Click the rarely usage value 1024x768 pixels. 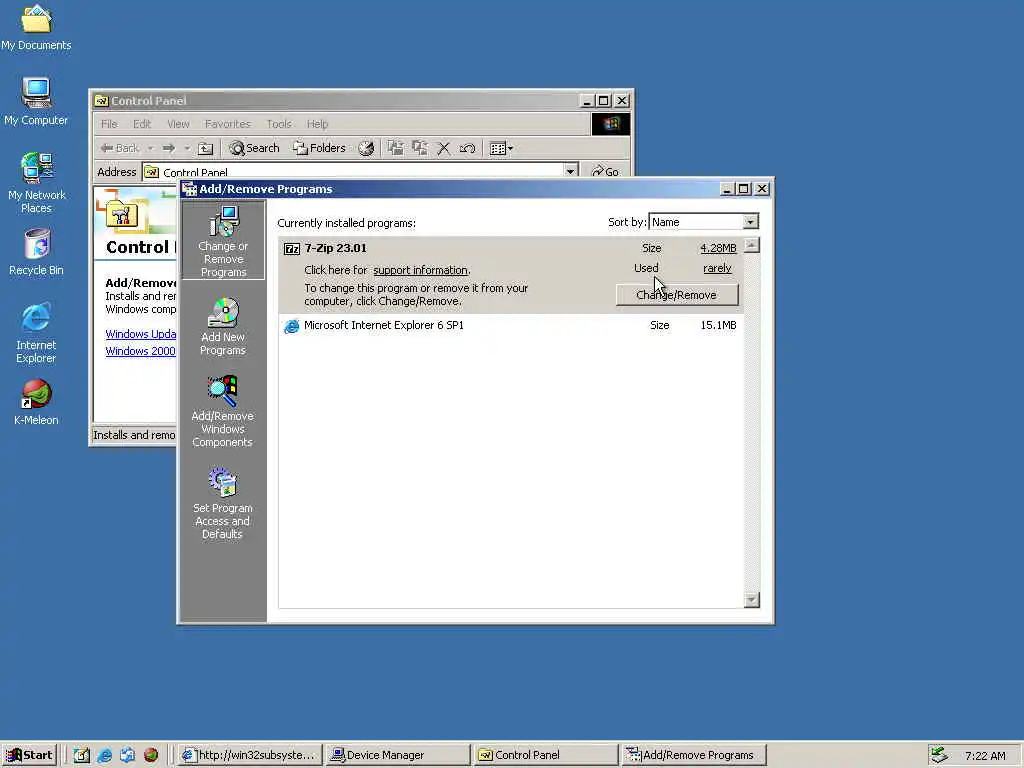717,268
